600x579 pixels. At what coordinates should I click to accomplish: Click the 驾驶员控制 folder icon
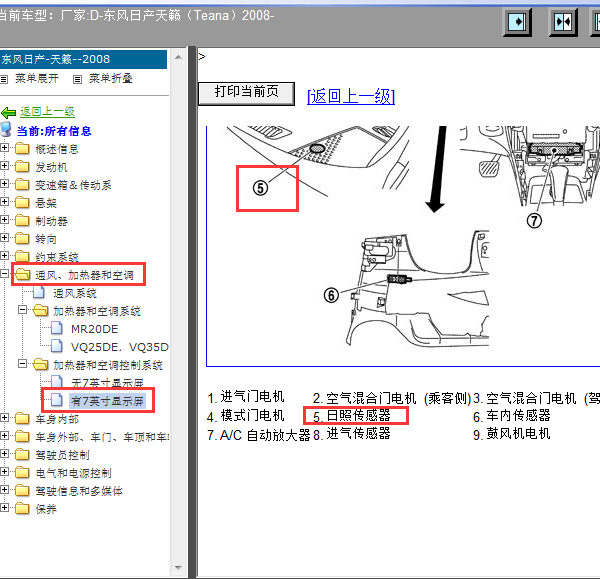coord(22,454)
